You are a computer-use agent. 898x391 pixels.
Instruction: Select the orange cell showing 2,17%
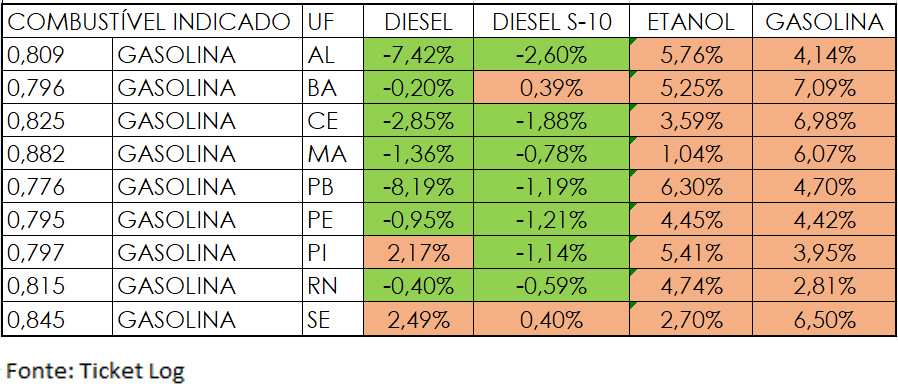pyautogui.click(x=418, y=252)
